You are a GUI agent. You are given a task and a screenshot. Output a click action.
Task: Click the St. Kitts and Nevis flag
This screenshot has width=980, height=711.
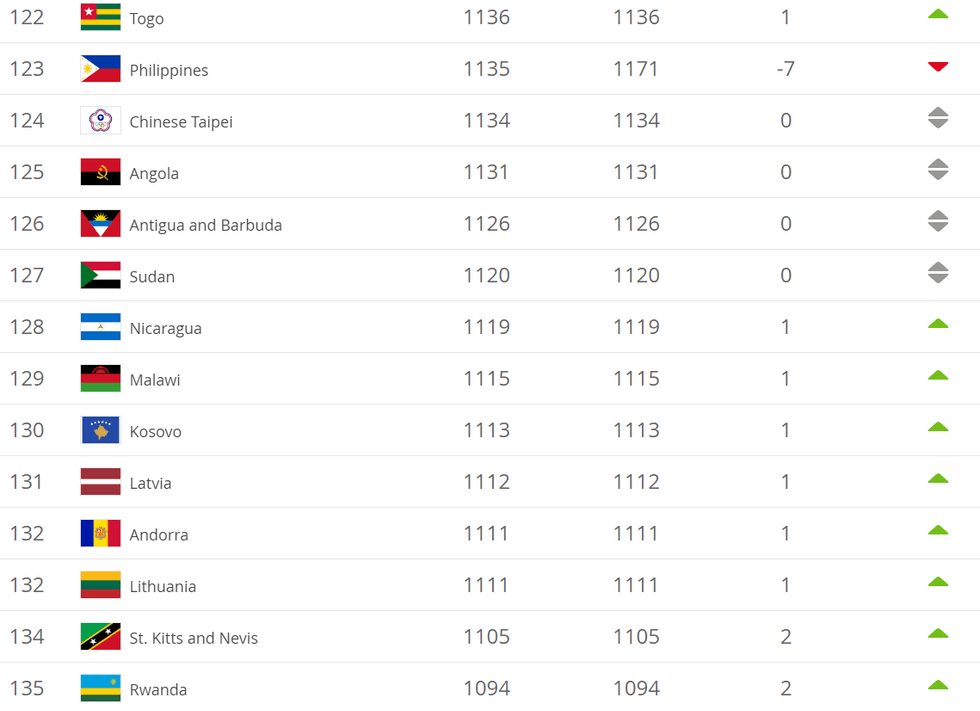click(100, 637)
